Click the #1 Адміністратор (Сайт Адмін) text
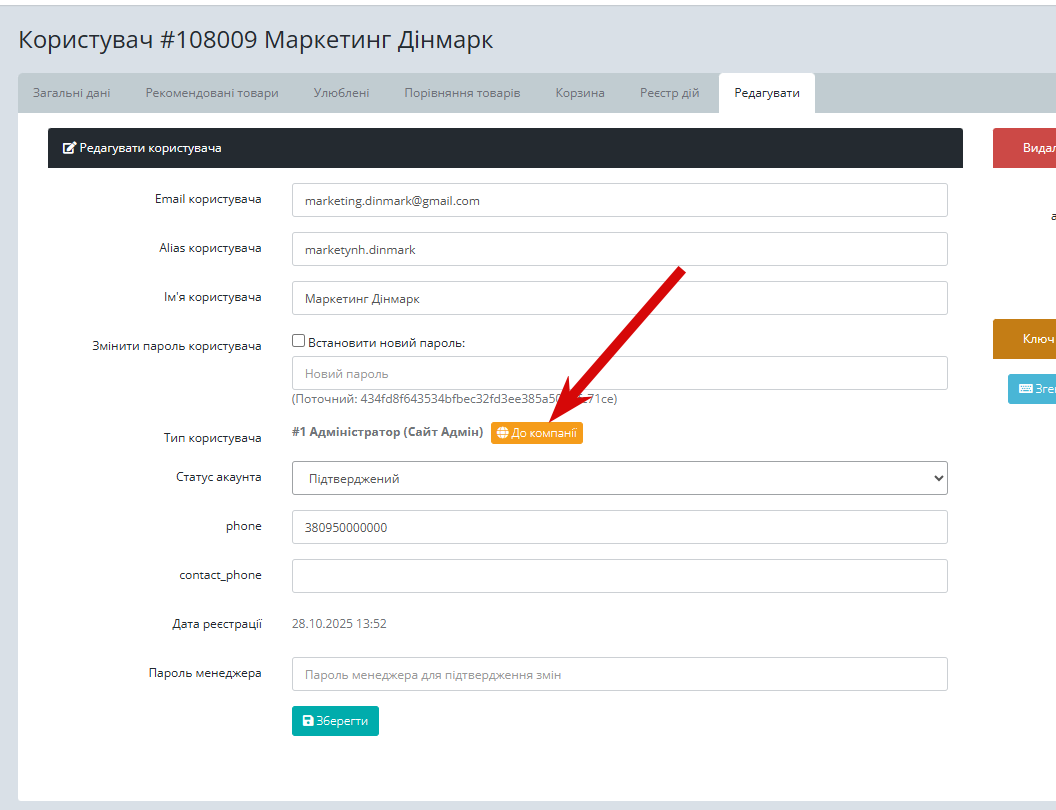Screen dimensions: 1056x810 tap(387, 432)
